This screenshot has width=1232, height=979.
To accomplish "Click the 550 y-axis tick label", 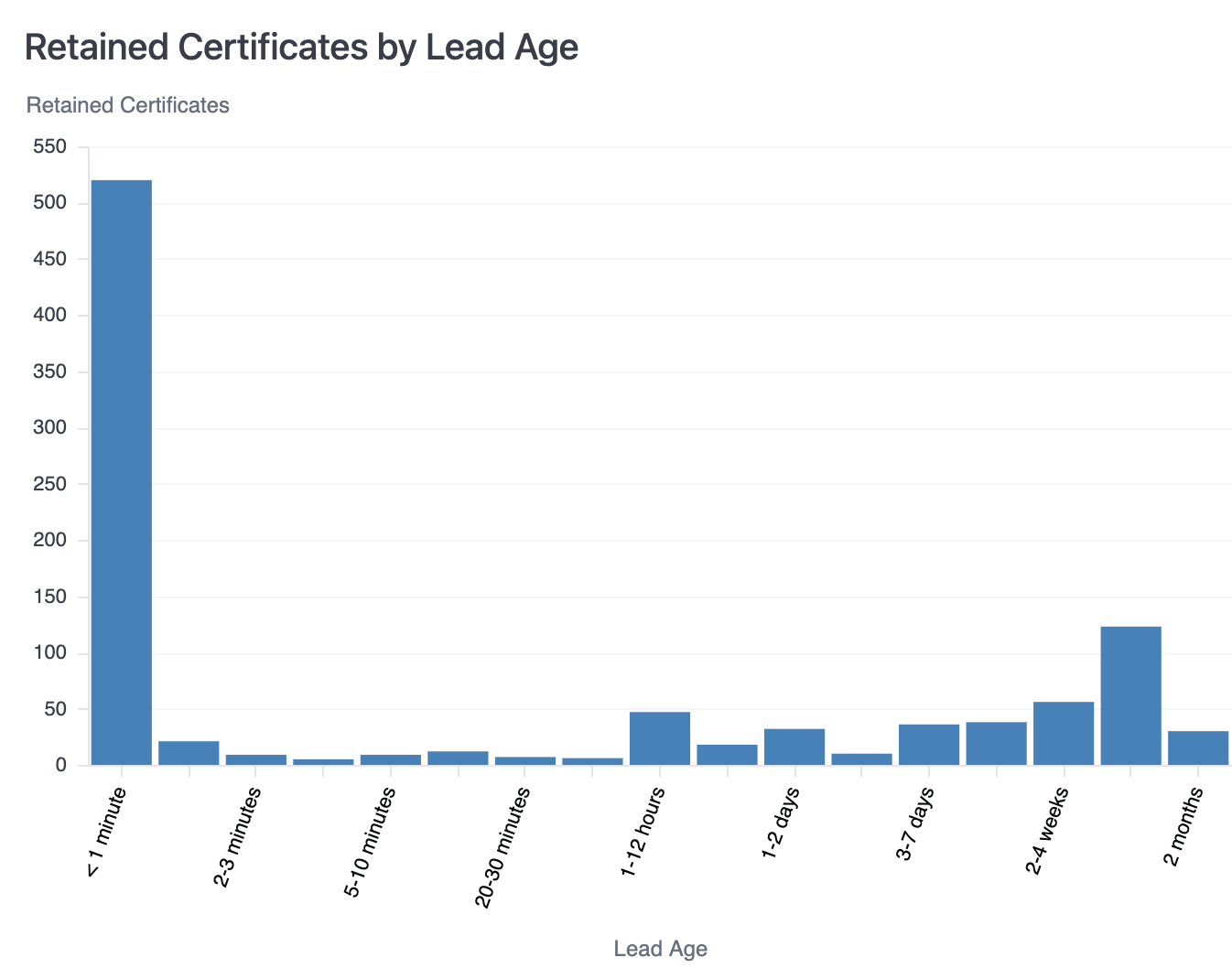I will click(x=49, y=146).
